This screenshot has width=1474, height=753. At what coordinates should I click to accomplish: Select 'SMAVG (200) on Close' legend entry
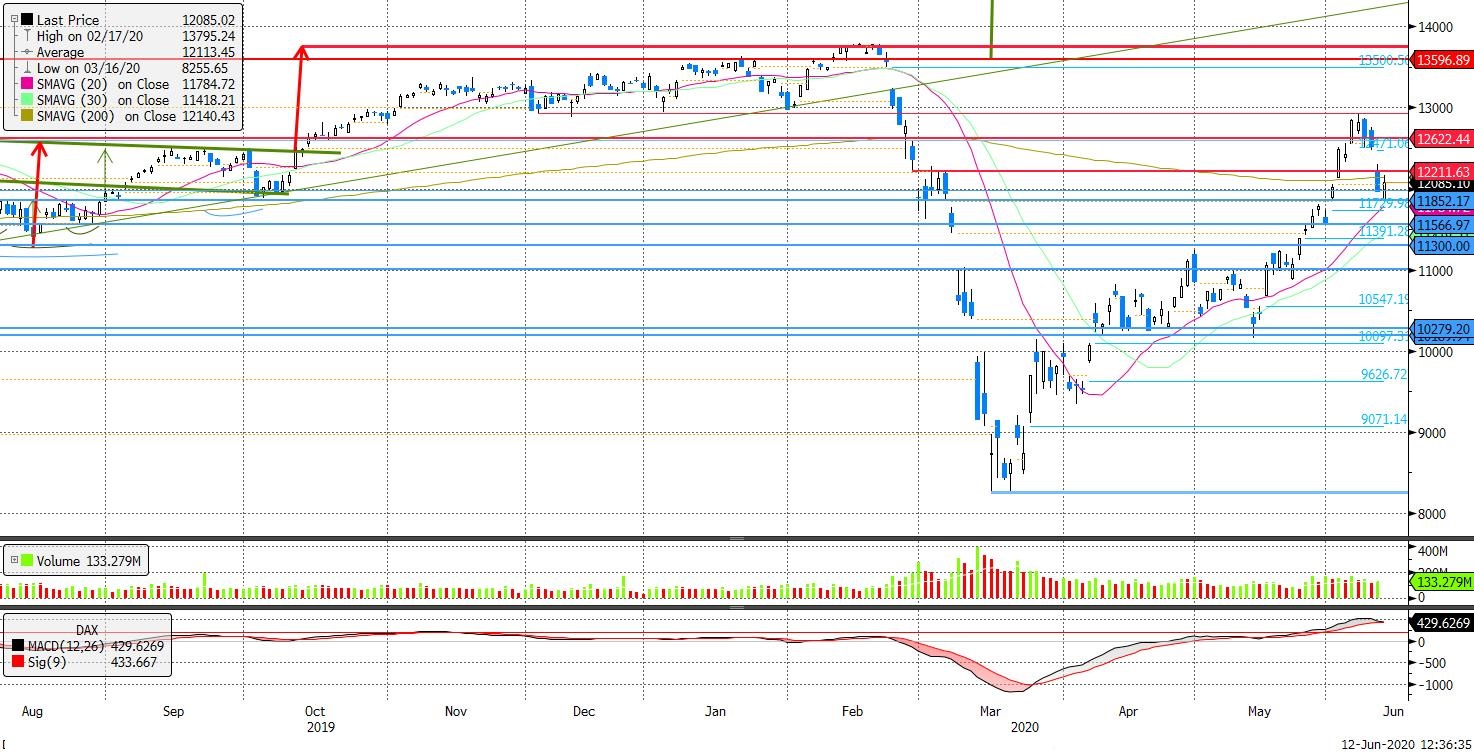[107, 116]
